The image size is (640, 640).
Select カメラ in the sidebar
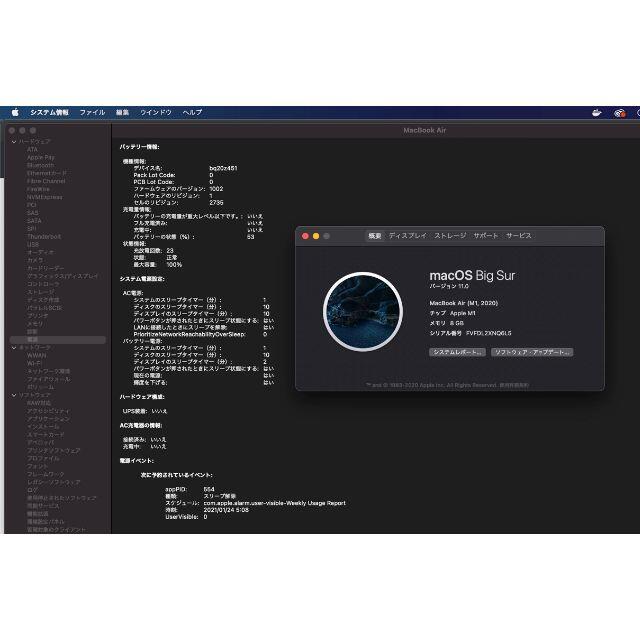(x=35, y=260)
